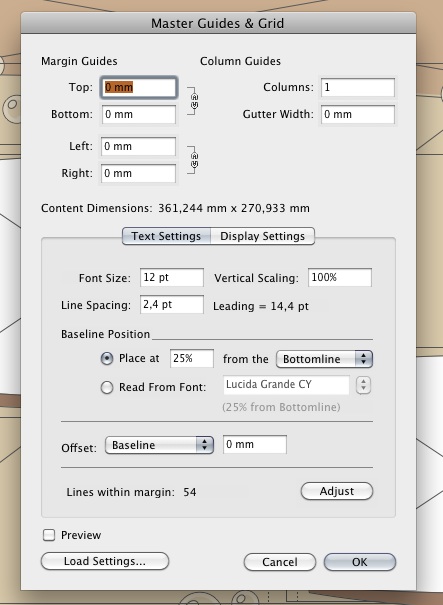The height and width of the screenshot is (605, 443).
Task: Toggle the Top/Bottom margin link chain icon
Action: [x=194, y=101]
